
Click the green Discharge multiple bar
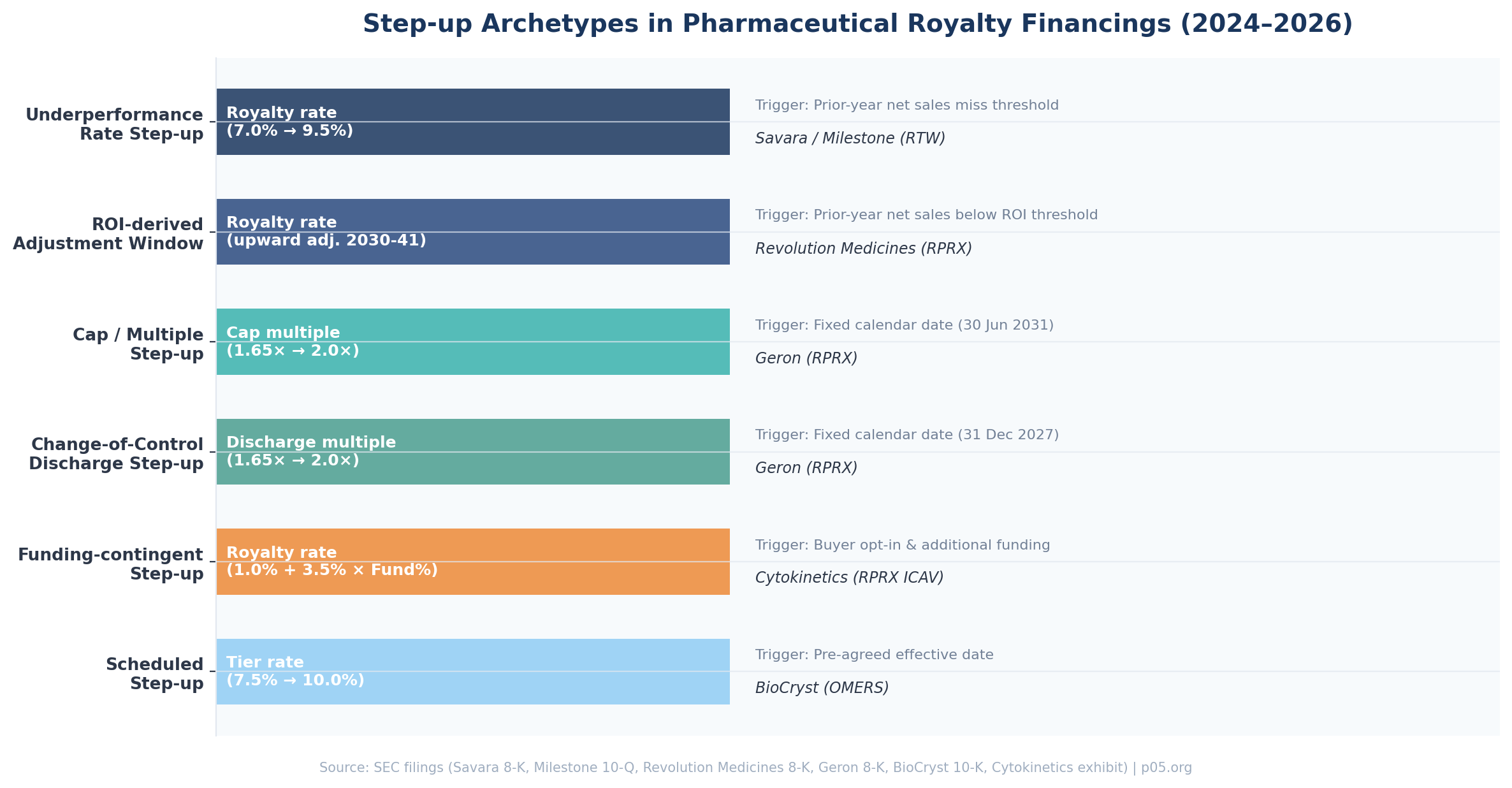click(x=472, y=451)
